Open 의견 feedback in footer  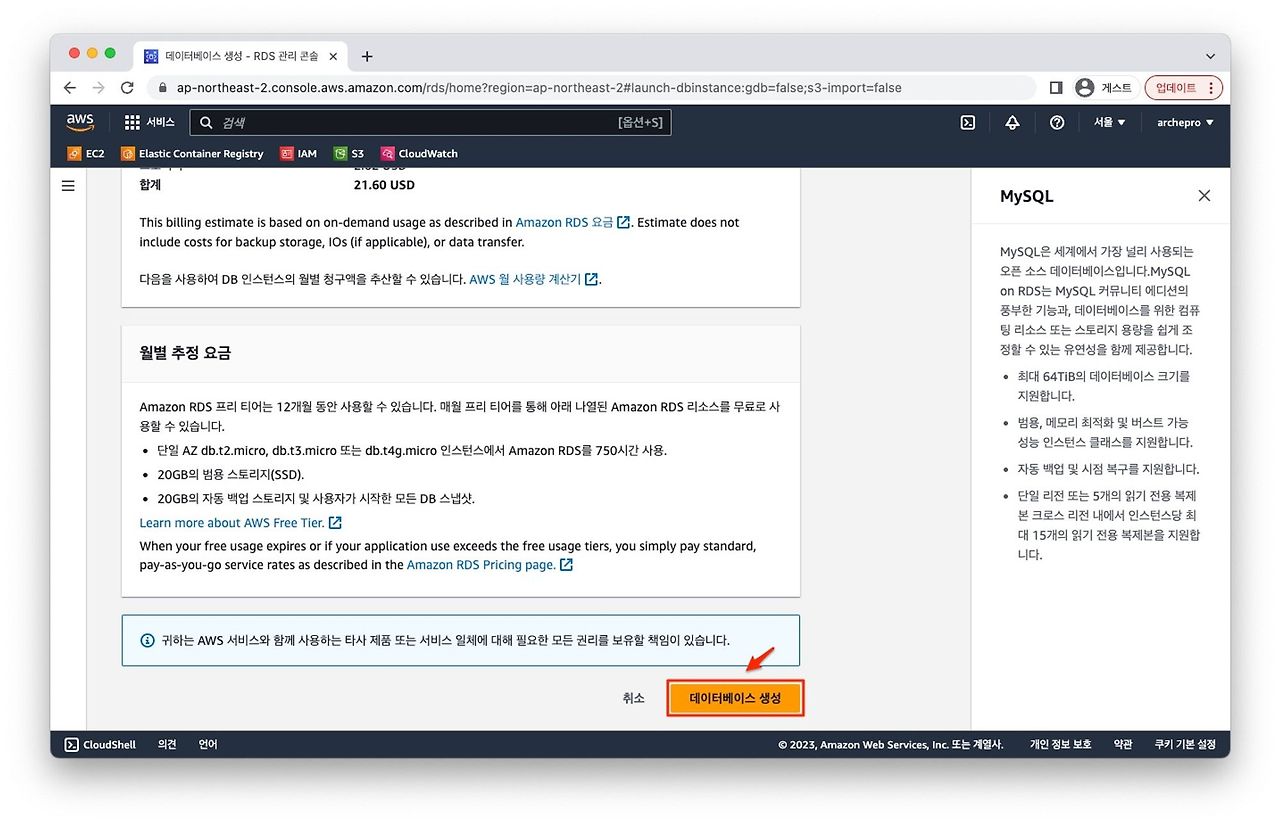point(167,745)
